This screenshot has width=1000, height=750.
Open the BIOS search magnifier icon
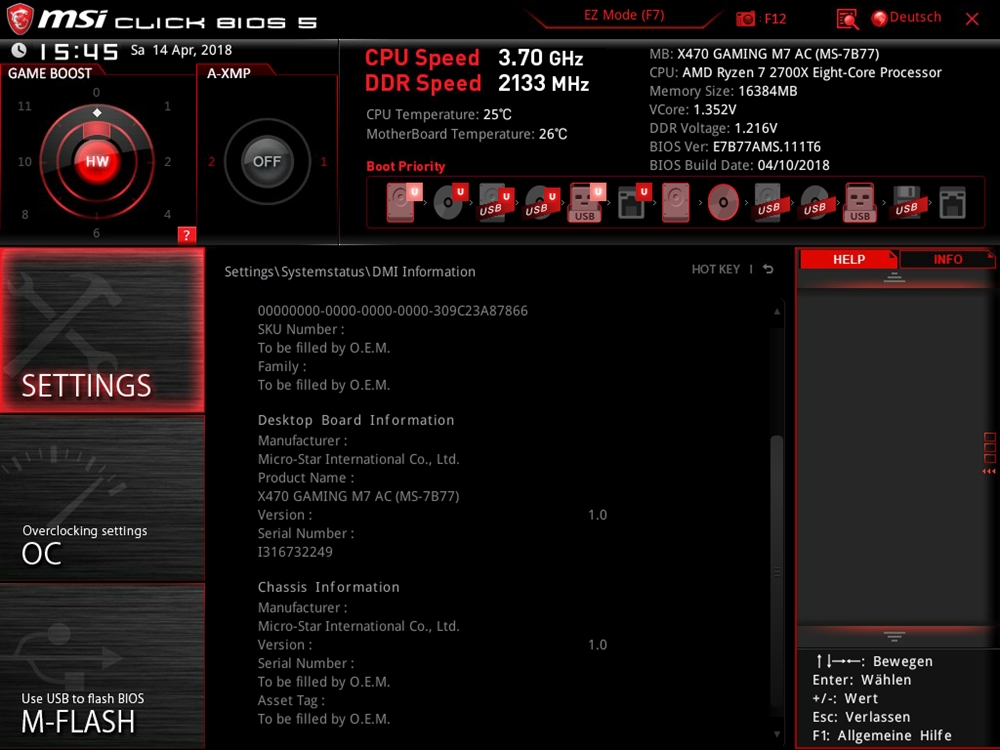click(847, 19)
